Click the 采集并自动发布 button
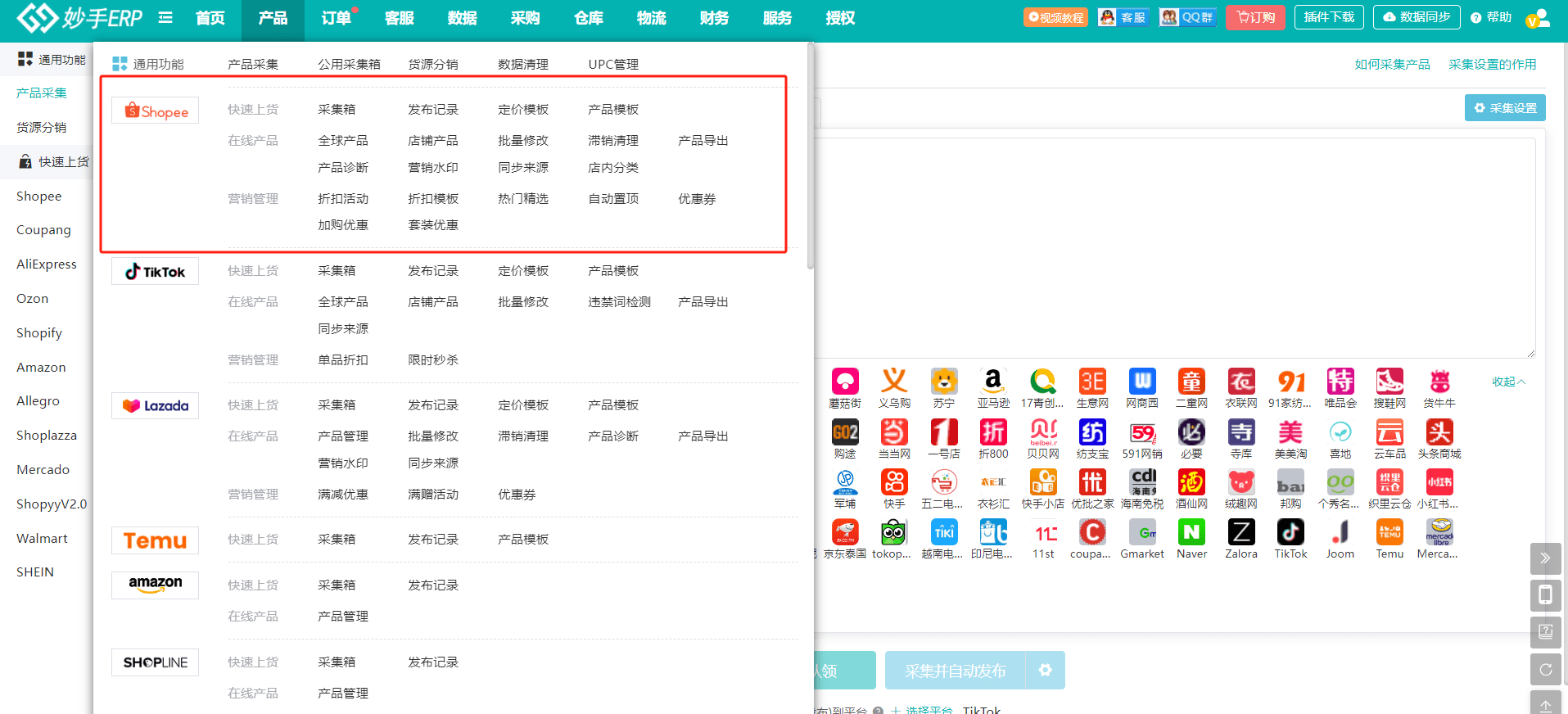The image size is (1568, 714). point(956,671)
